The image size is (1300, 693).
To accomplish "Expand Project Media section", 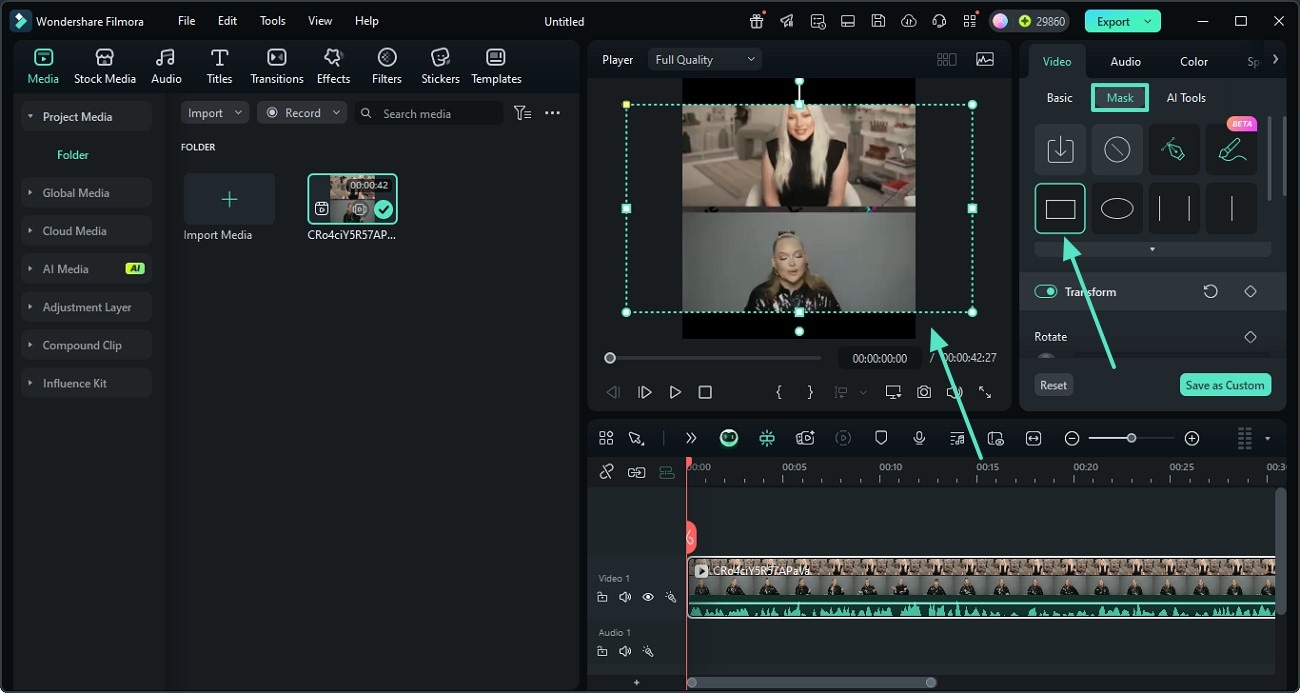I will 86,117.
